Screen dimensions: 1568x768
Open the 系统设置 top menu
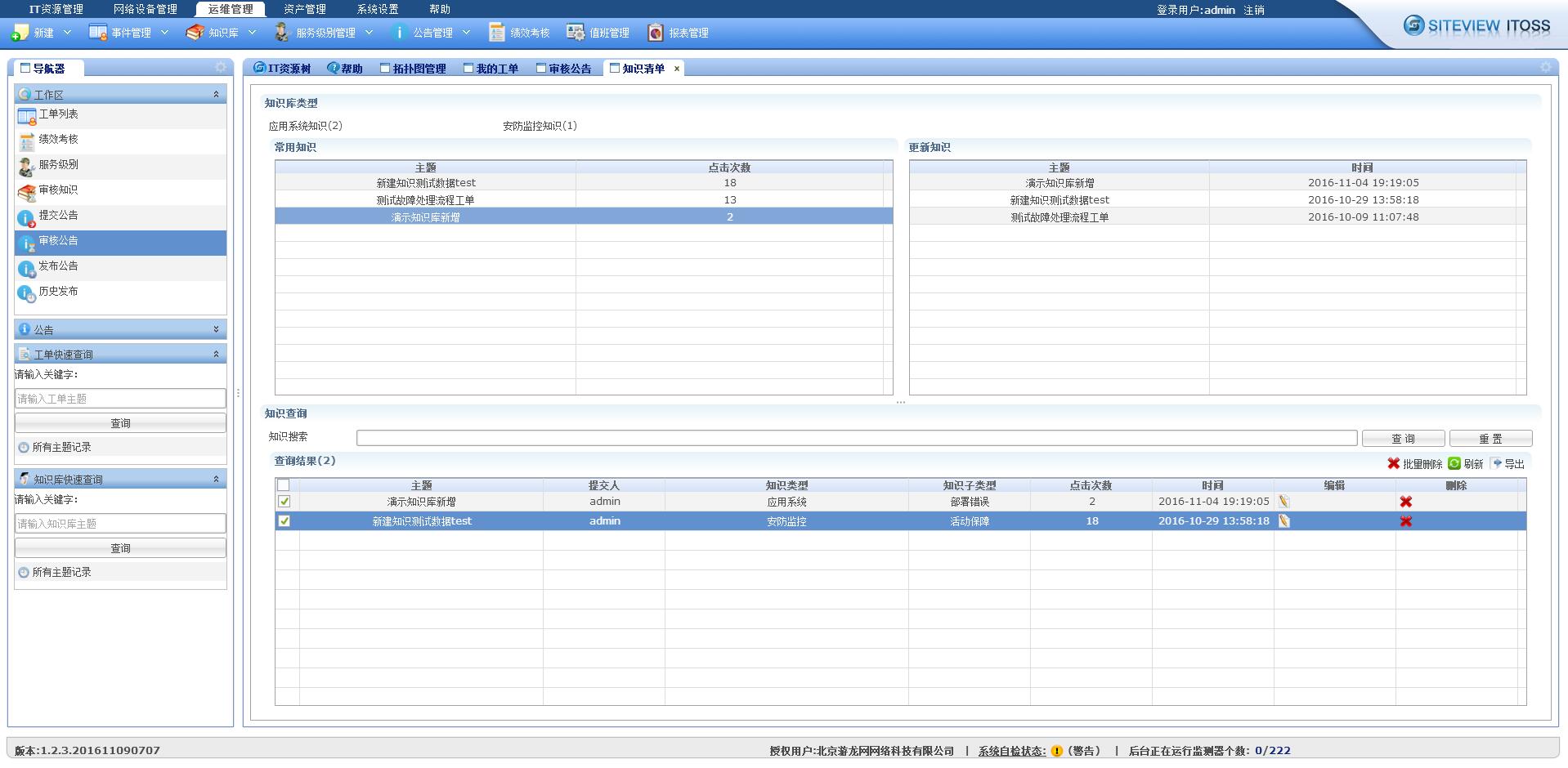(x=377, y=9)
